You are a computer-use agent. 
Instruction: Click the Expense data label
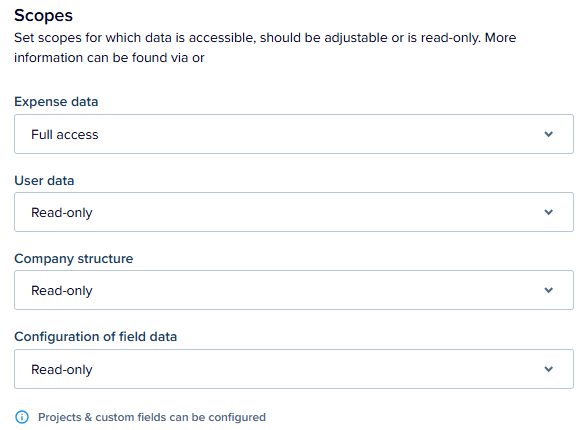[x=56, y=102]
